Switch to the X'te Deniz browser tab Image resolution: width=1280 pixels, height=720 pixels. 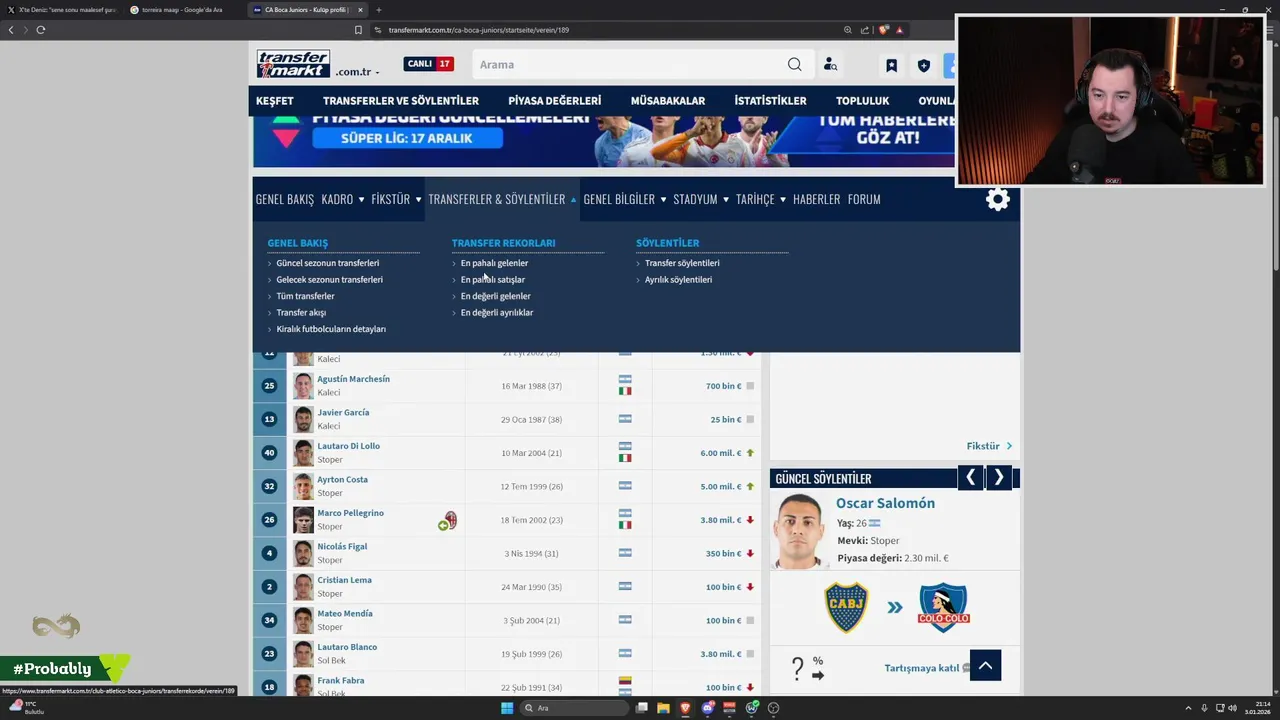coord(62,10)
